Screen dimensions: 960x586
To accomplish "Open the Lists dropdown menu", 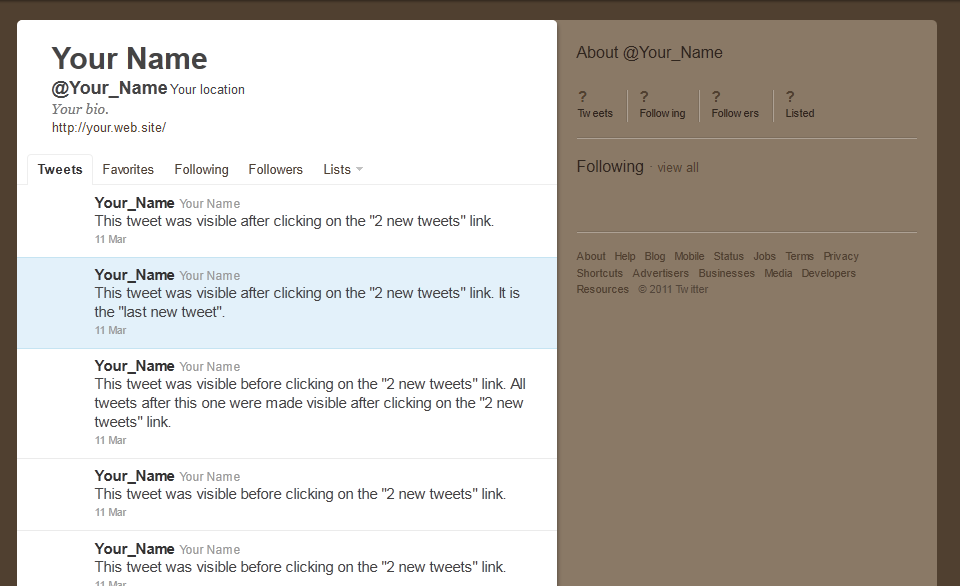I will (x=342, y=169).
